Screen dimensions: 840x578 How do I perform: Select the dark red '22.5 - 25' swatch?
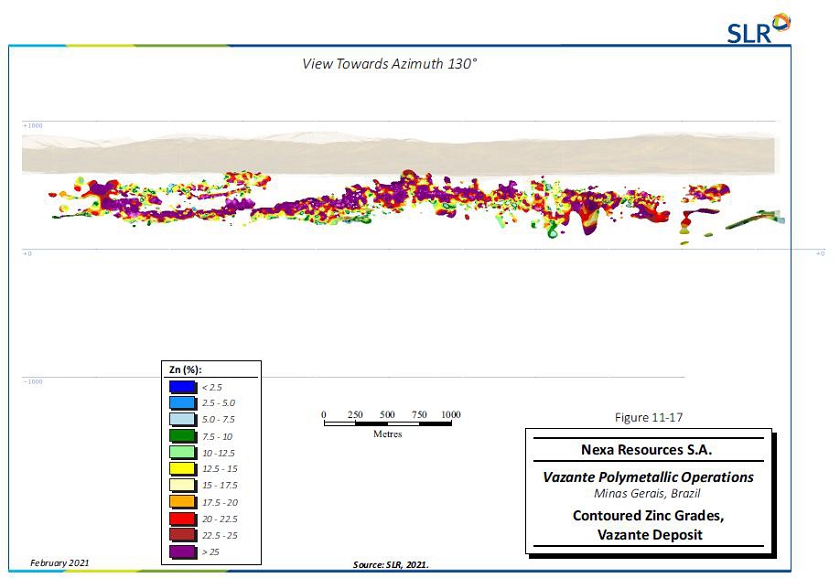[182, 535]
